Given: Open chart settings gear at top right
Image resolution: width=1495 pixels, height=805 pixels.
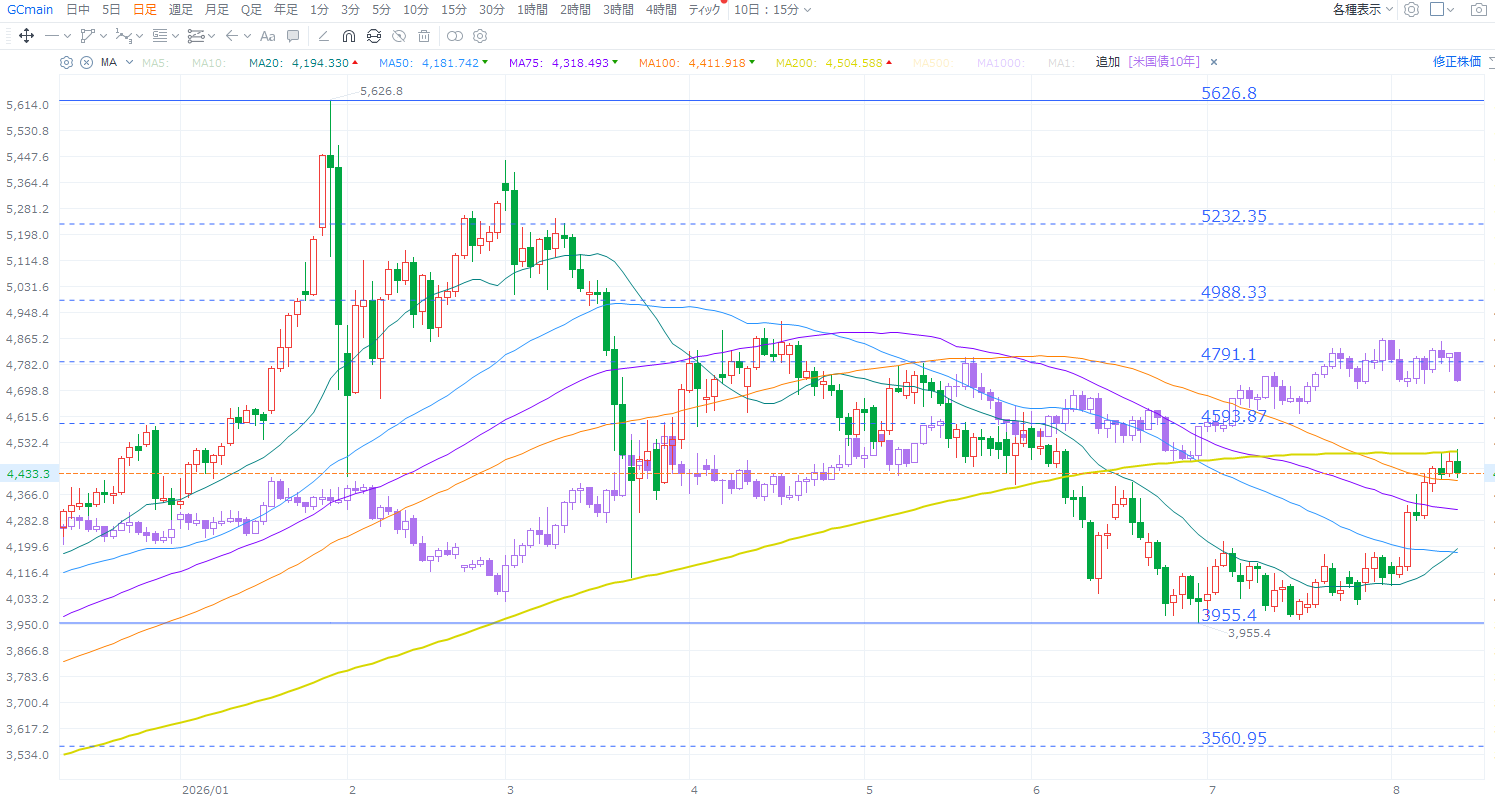Looking at the screenshot, I should point(1411,9).
